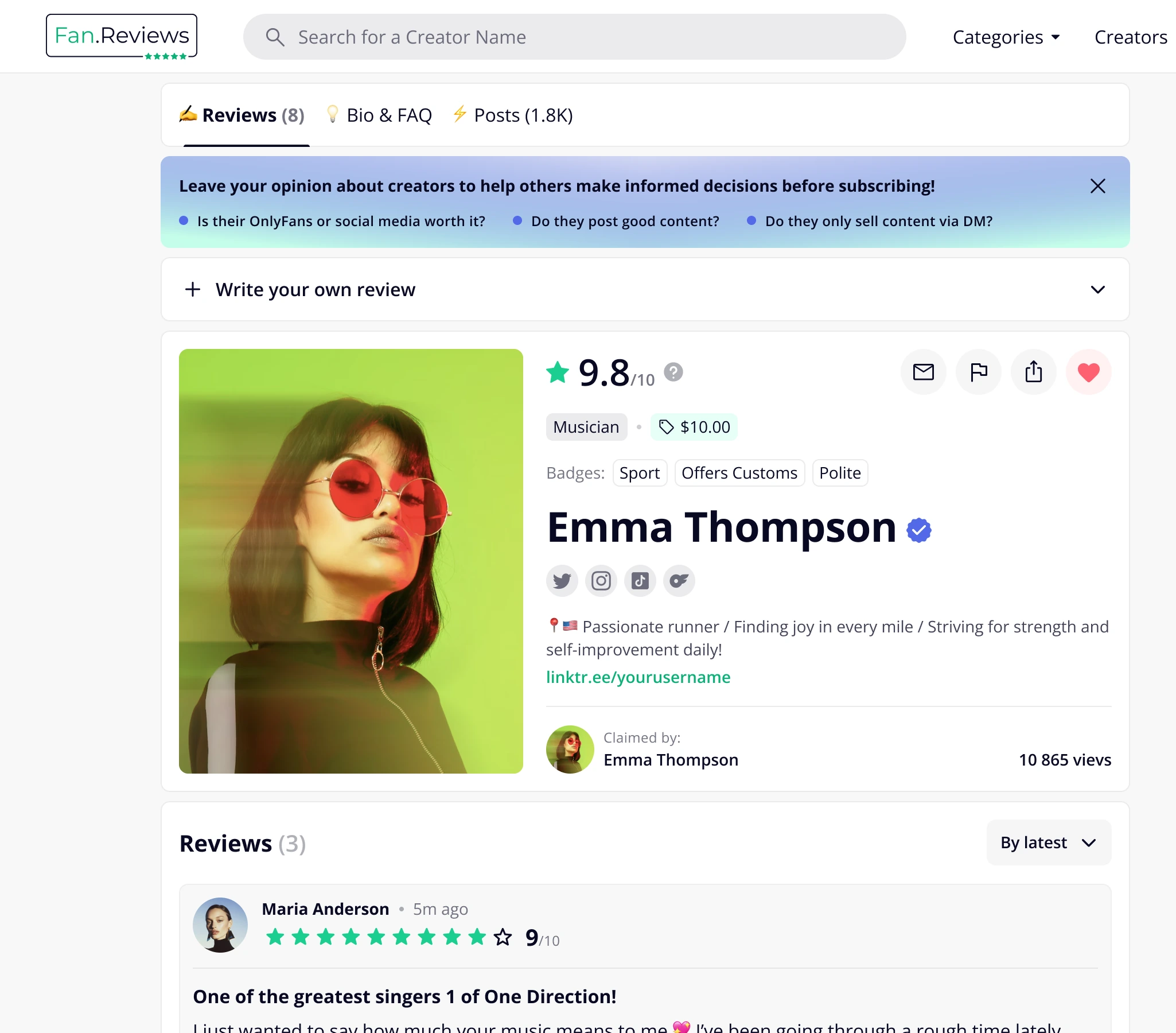Screen dimensions: 1176x1033
Task: Click the envelope message icon
Action: 924,372
